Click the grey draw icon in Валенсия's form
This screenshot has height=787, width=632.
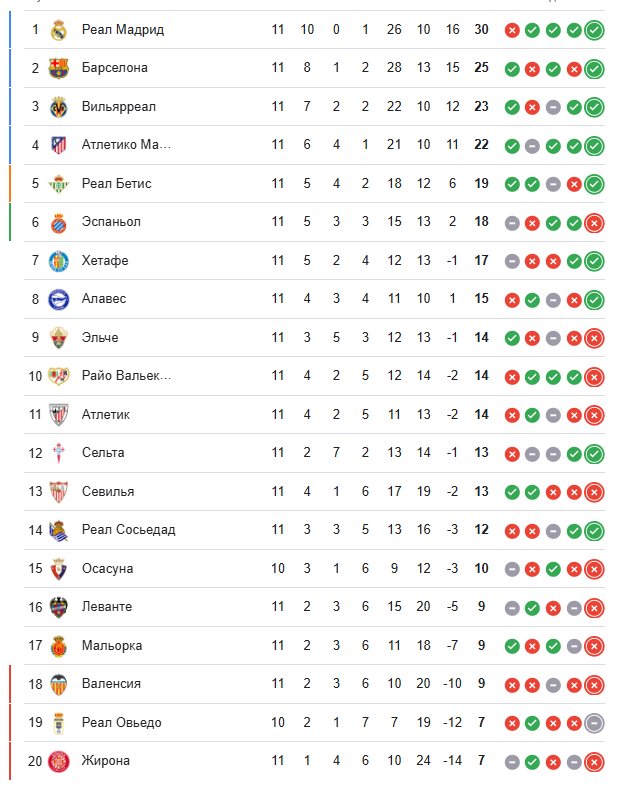[553, 684]
